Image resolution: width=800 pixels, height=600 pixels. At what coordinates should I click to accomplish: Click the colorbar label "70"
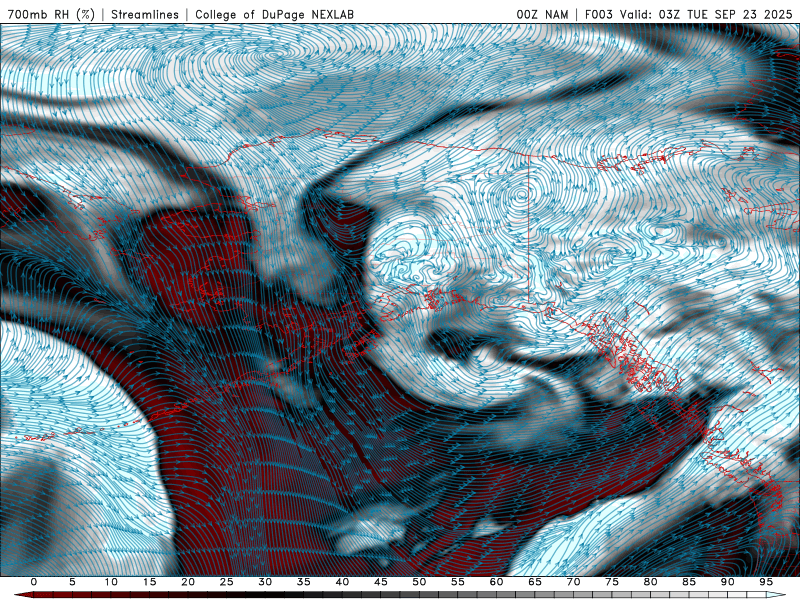pyautogui.click(x=573, y=582)
